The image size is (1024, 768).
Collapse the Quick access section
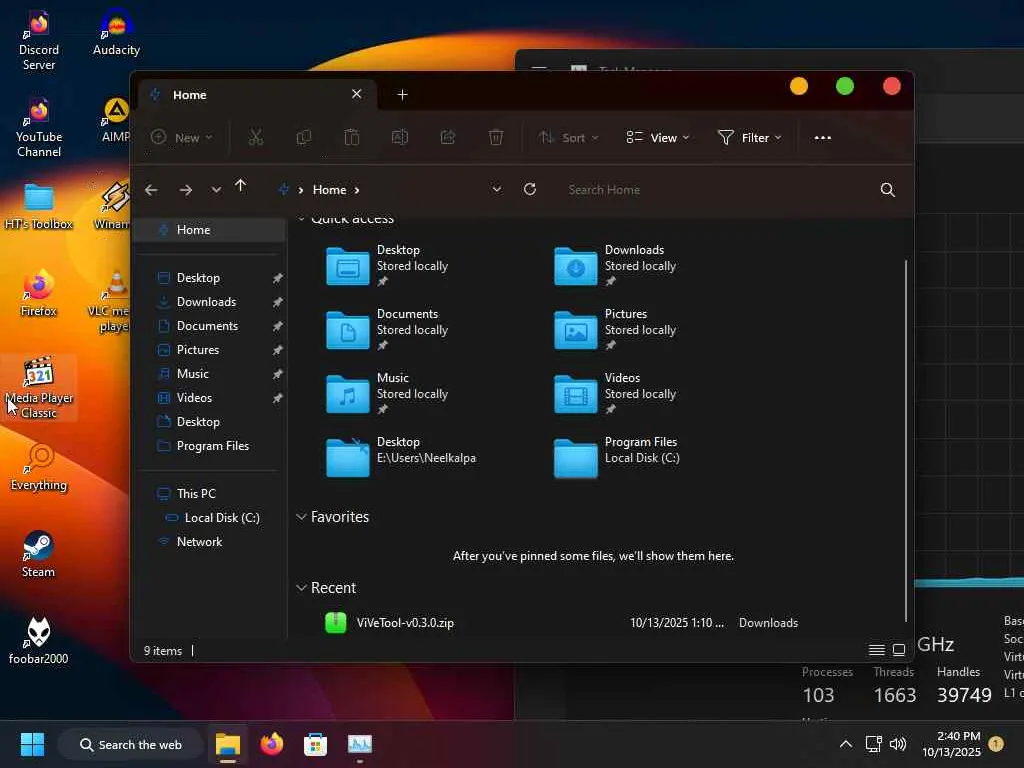(301, 219)
